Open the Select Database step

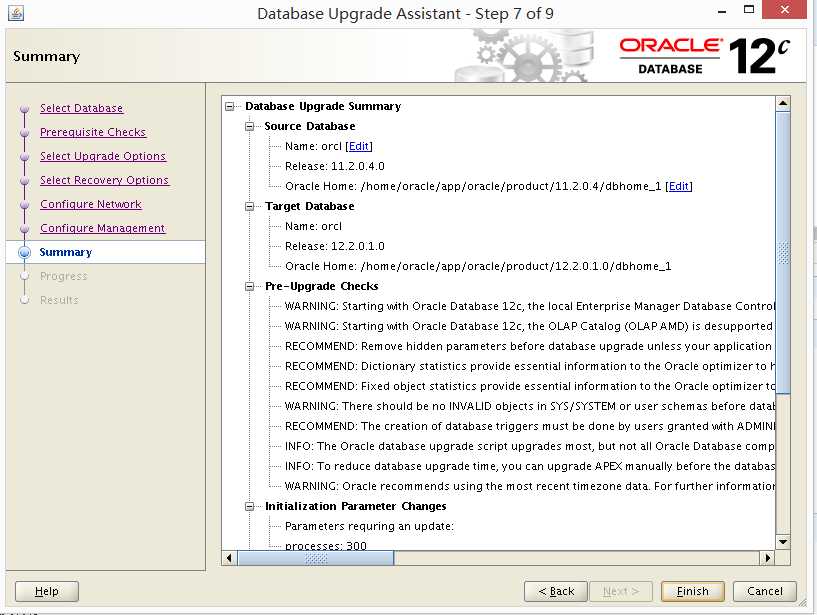click(81, 108)
